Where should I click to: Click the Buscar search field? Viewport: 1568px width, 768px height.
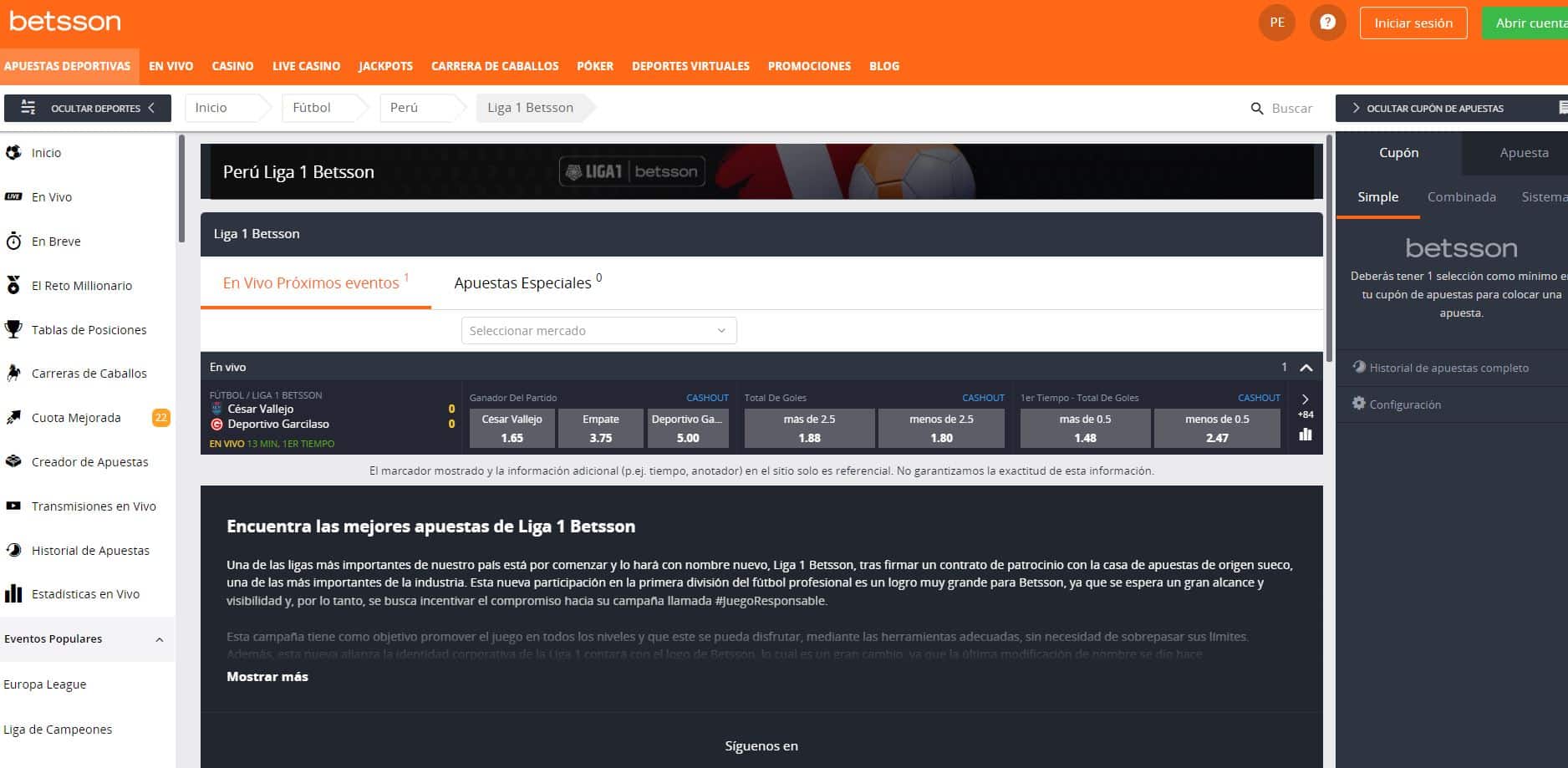(1291, 109)
